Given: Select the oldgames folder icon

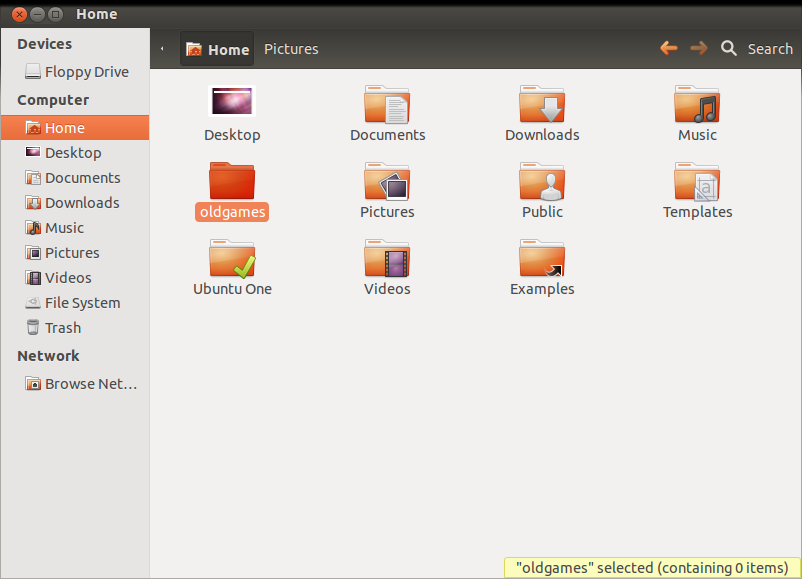Looking at the screenshot, I should tap(232, 182).
